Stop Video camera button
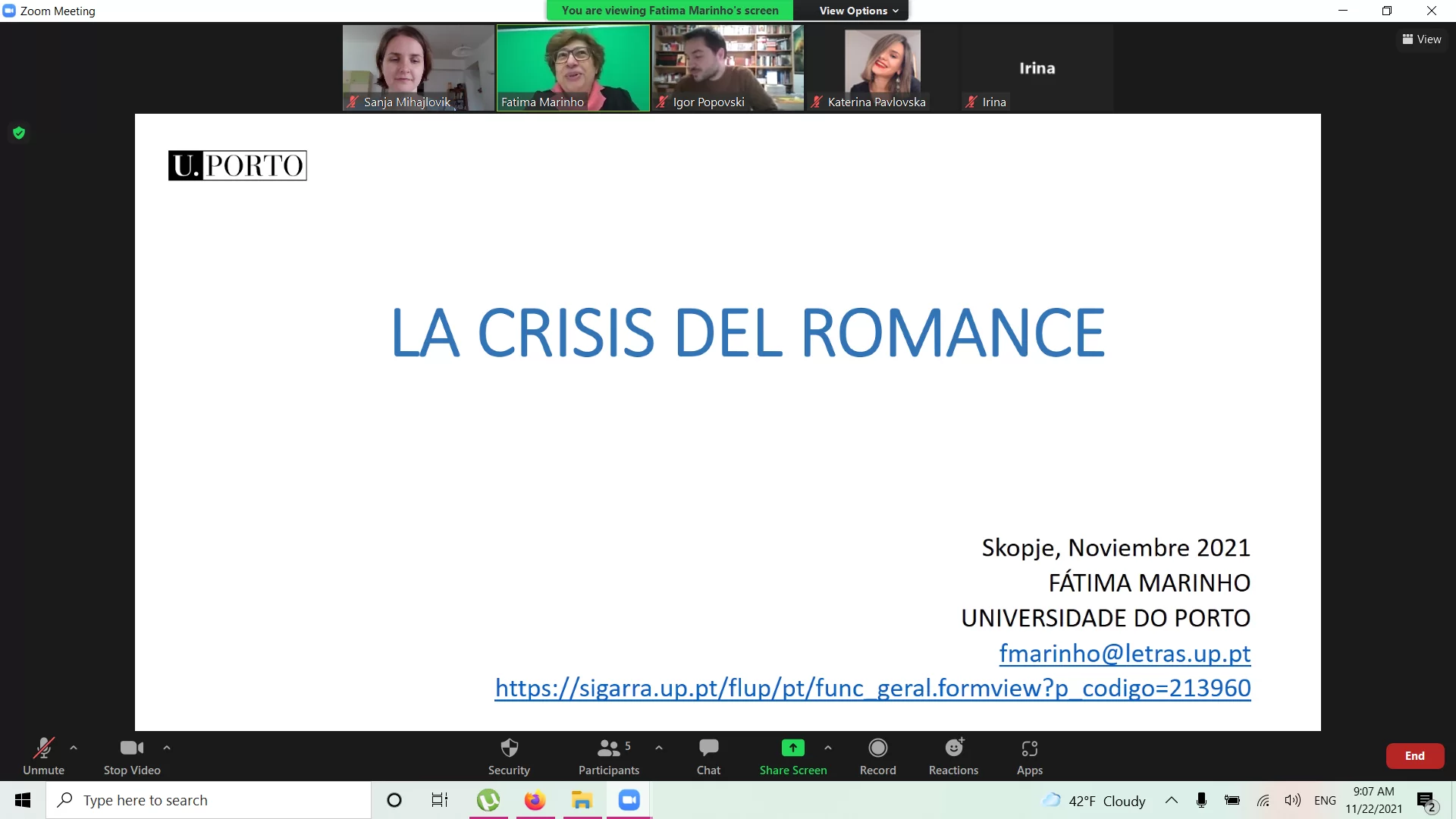Viewport: 1456px width, 819px height. [x=132, y=756]
